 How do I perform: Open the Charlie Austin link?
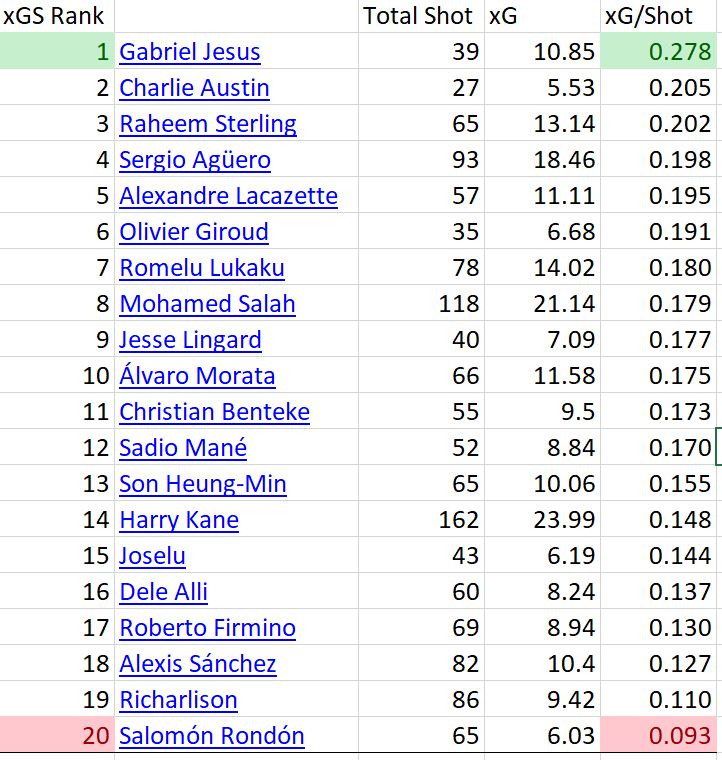click(x=194, y=88)
